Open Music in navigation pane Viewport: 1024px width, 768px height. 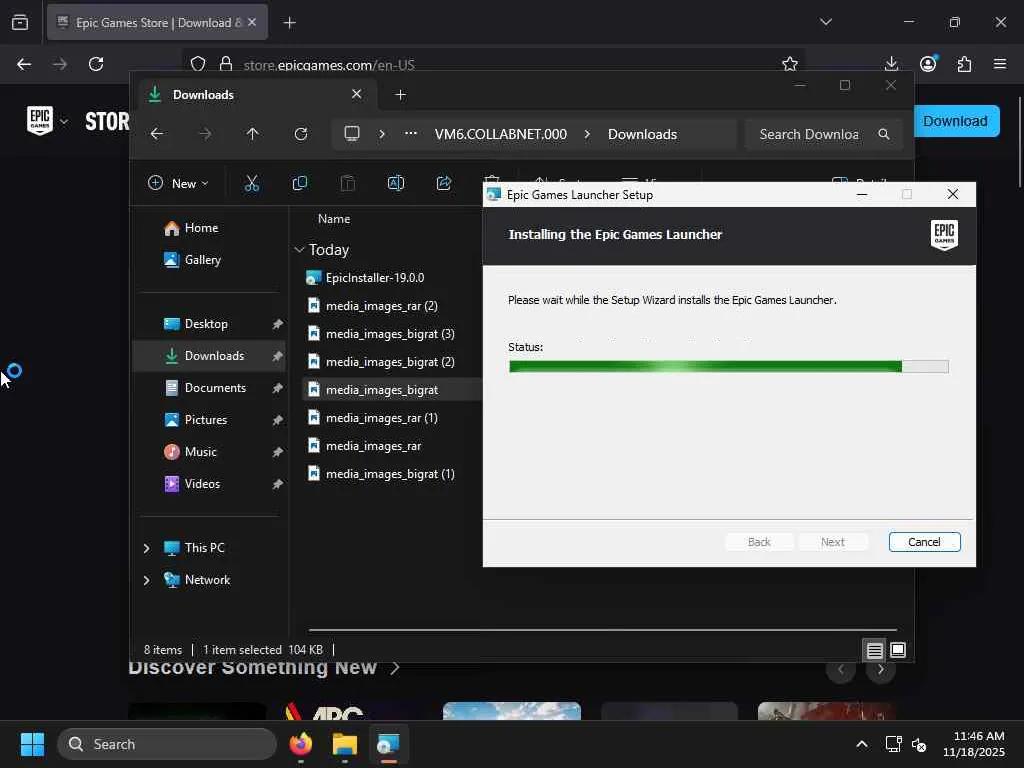(200, 452)
